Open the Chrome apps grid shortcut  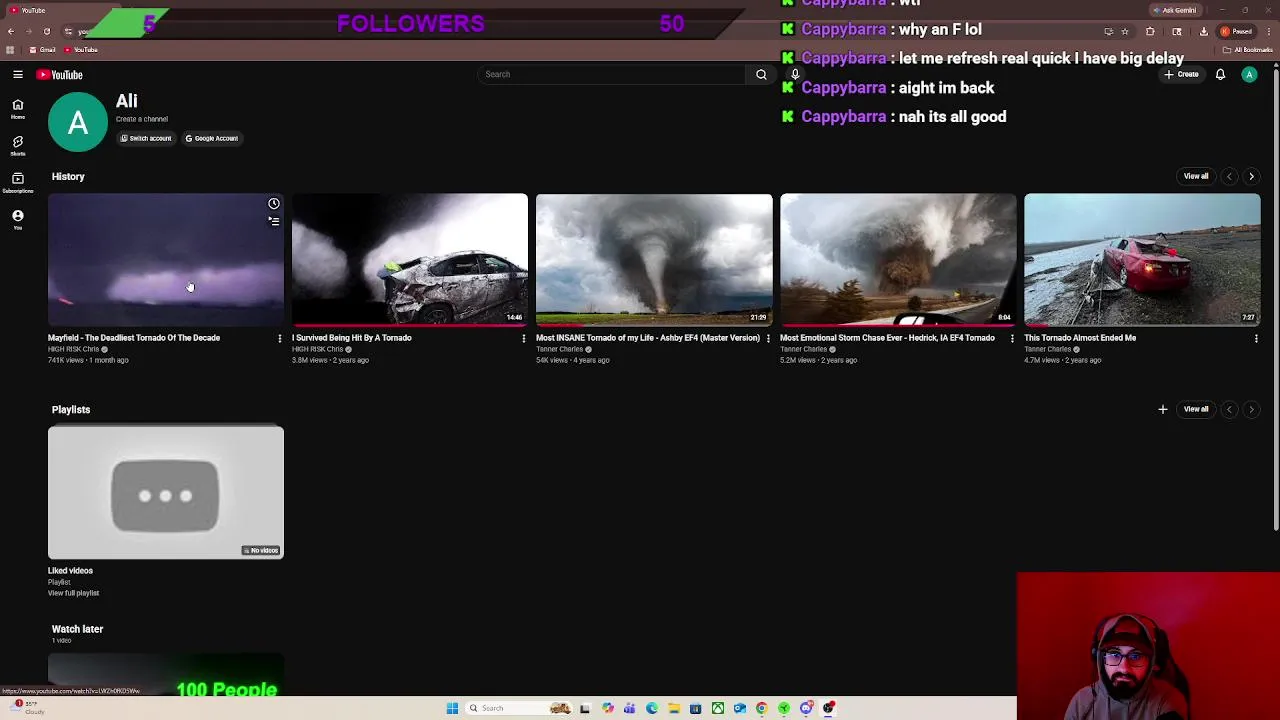click(x=10, y=50)
